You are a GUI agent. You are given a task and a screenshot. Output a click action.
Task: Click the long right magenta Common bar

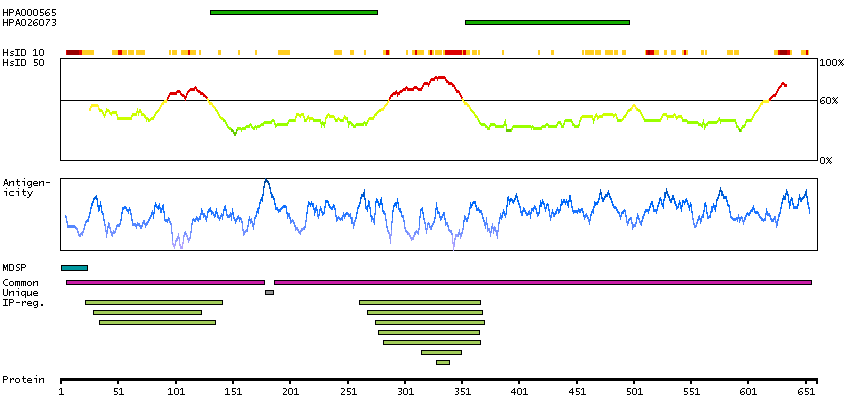(542, 282)
